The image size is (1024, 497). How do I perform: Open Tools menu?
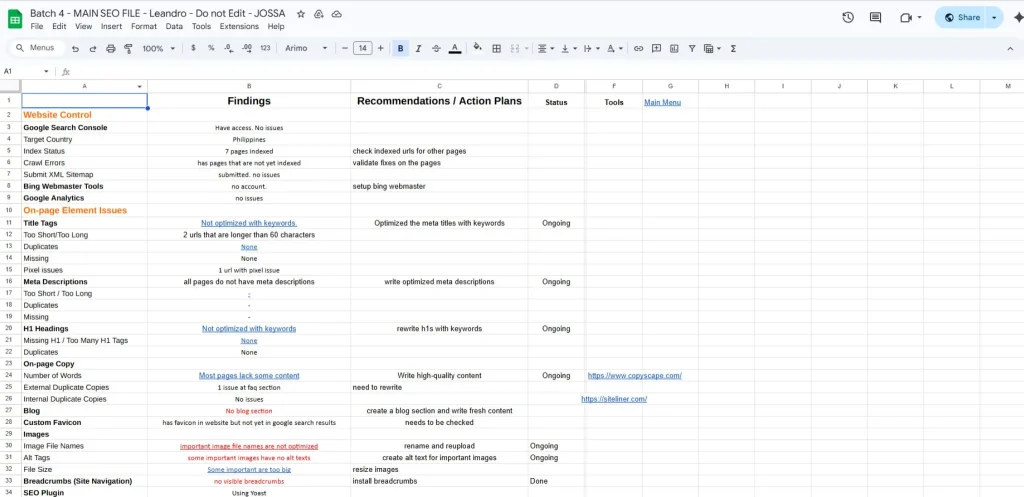201,27
